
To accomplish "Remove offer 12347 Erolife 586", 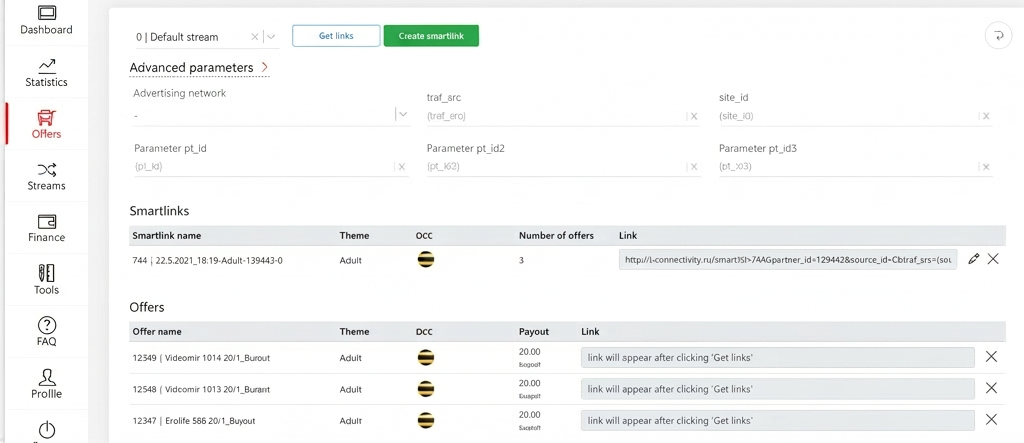I will tap(991, 420).
